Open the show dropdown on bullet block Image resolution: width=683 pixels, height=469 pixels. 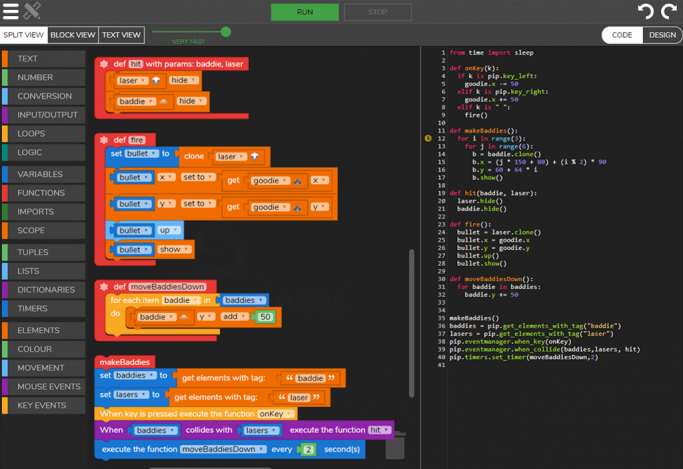tap(174, 250)
